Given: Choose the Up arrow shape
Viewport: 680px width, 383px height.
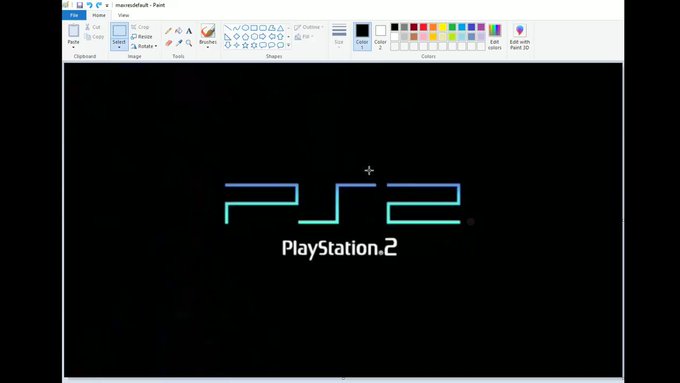Looking at the screenshot, I should (x=281, y=36).
